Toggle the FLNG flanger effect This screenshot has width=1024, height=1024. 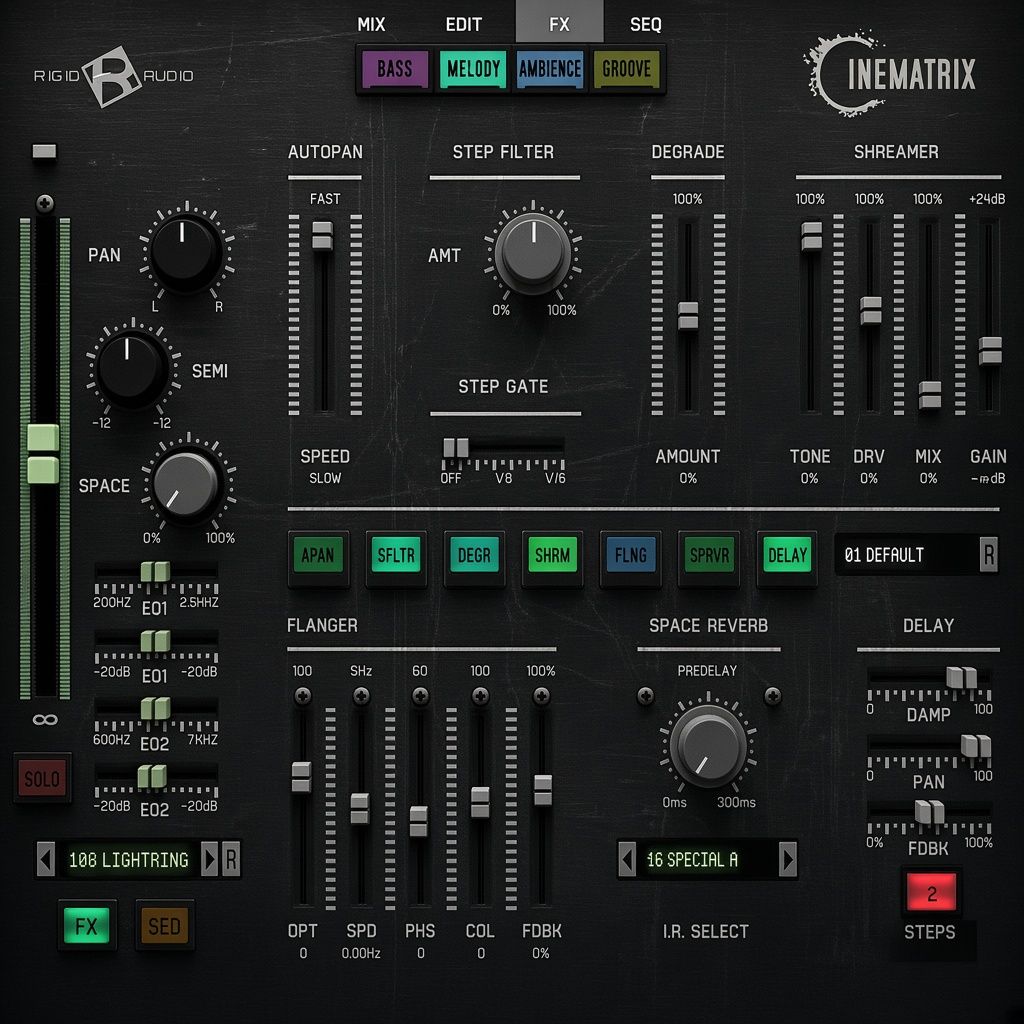pos(630,556)
